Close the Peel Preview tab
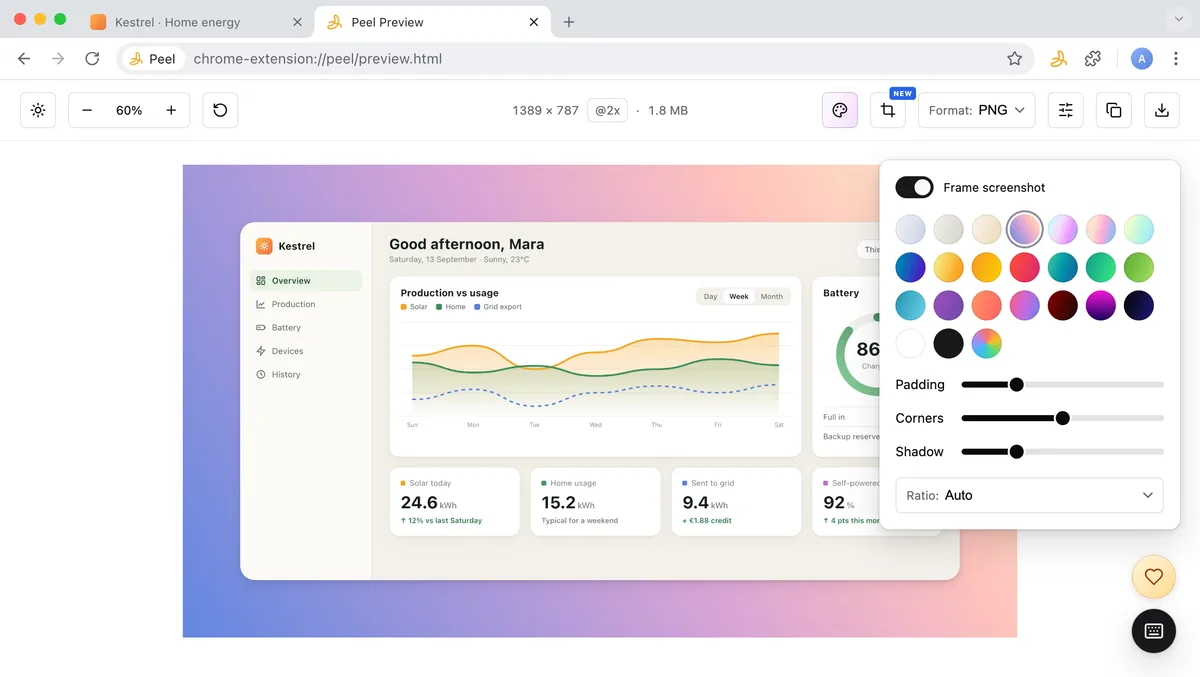This screenshot has width=1200, height=677. click(534, 22)
